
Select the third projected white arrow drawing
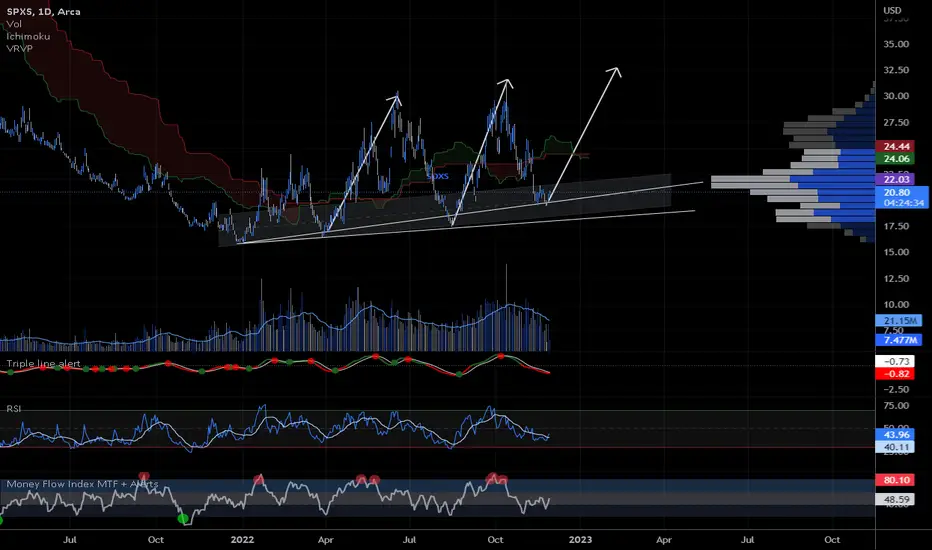584,134
